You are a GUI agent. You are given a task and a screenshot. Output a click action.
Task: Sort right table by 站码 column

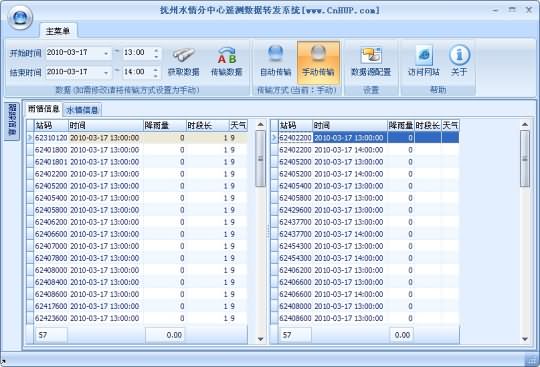[295, 125]
